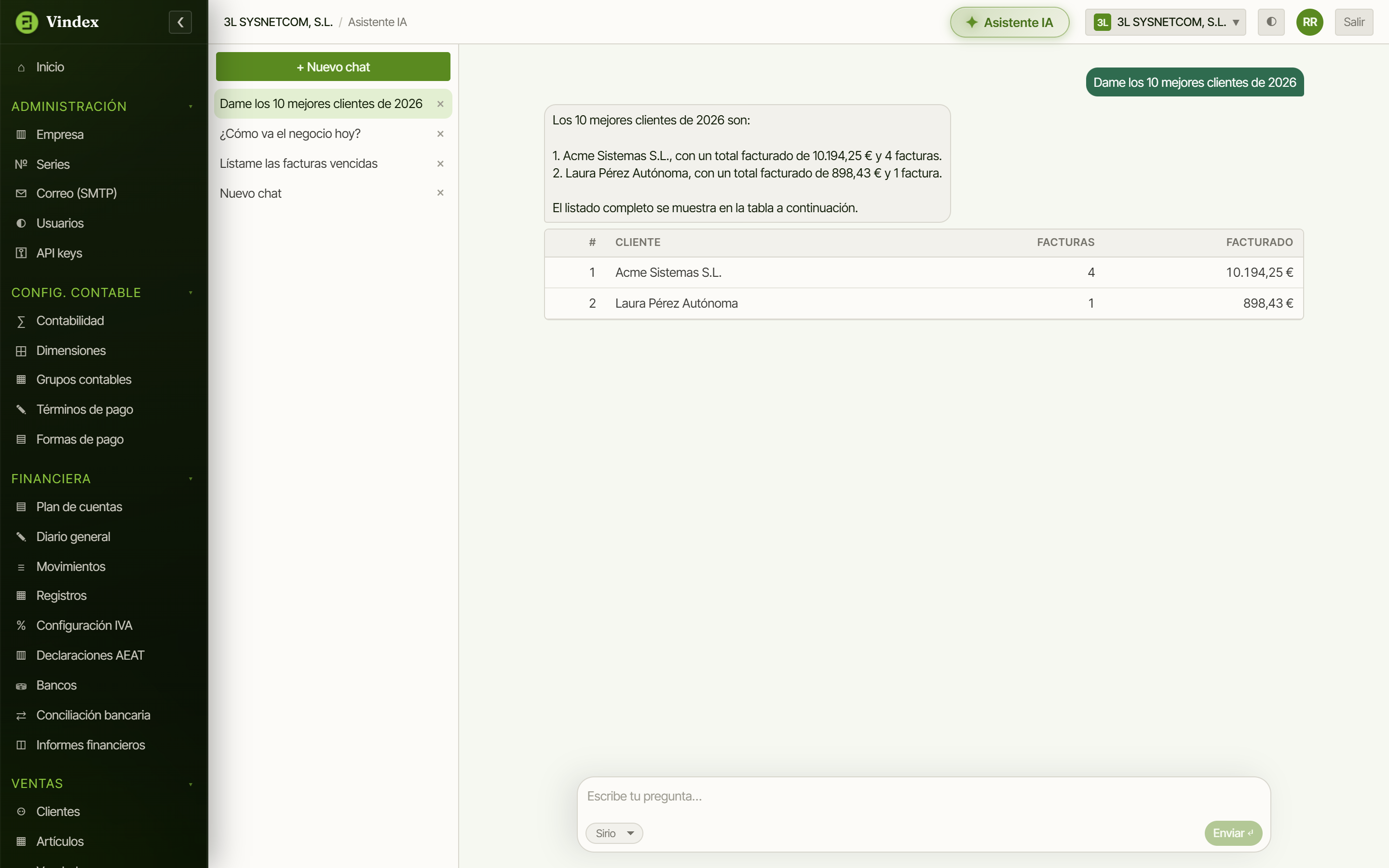Collapse the ADMINISTRACIÓN section
This screenshot has height=868, width=1389.
[191, 106]
